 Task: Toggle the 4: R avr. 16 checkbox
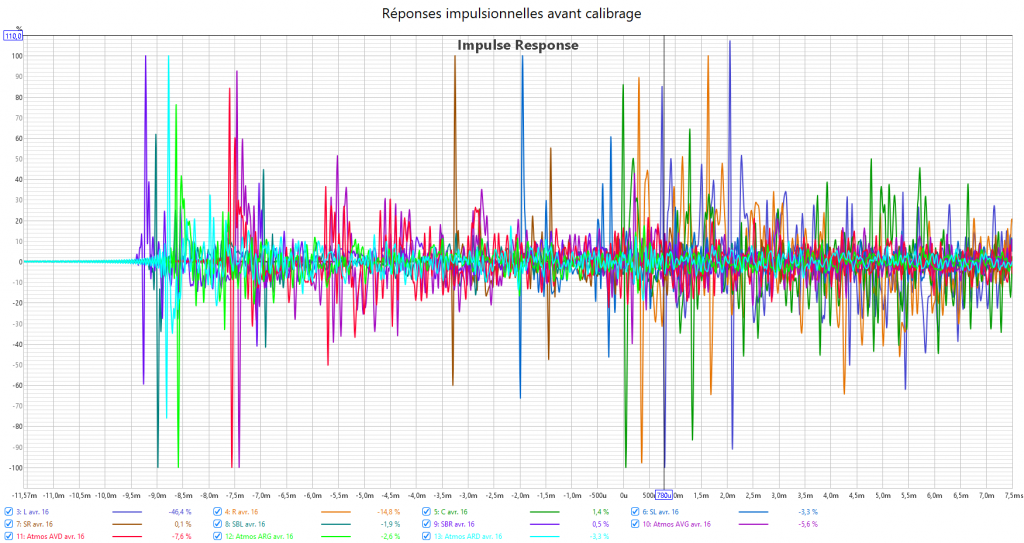[x=218, y=511]
